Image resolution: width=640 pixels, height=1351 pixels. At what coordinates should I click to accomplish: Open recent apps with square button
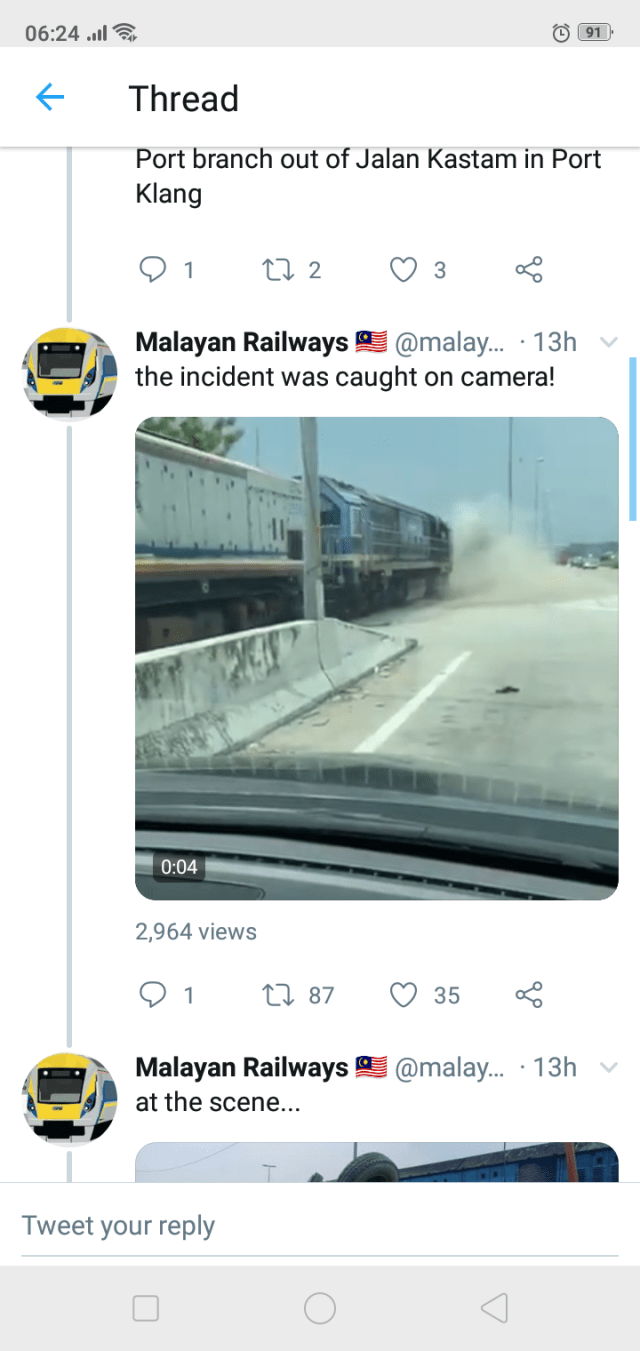pos(146,1308)
